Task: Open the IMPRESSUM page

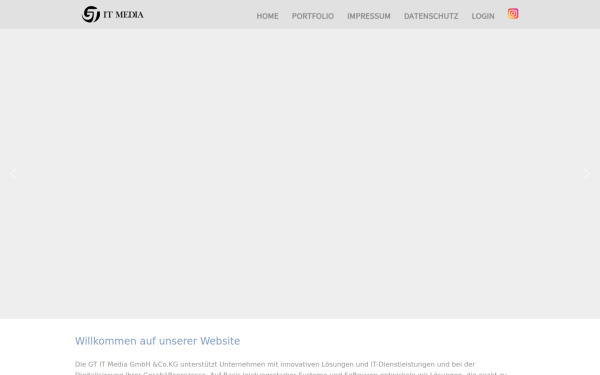Action: click(369, 16)
